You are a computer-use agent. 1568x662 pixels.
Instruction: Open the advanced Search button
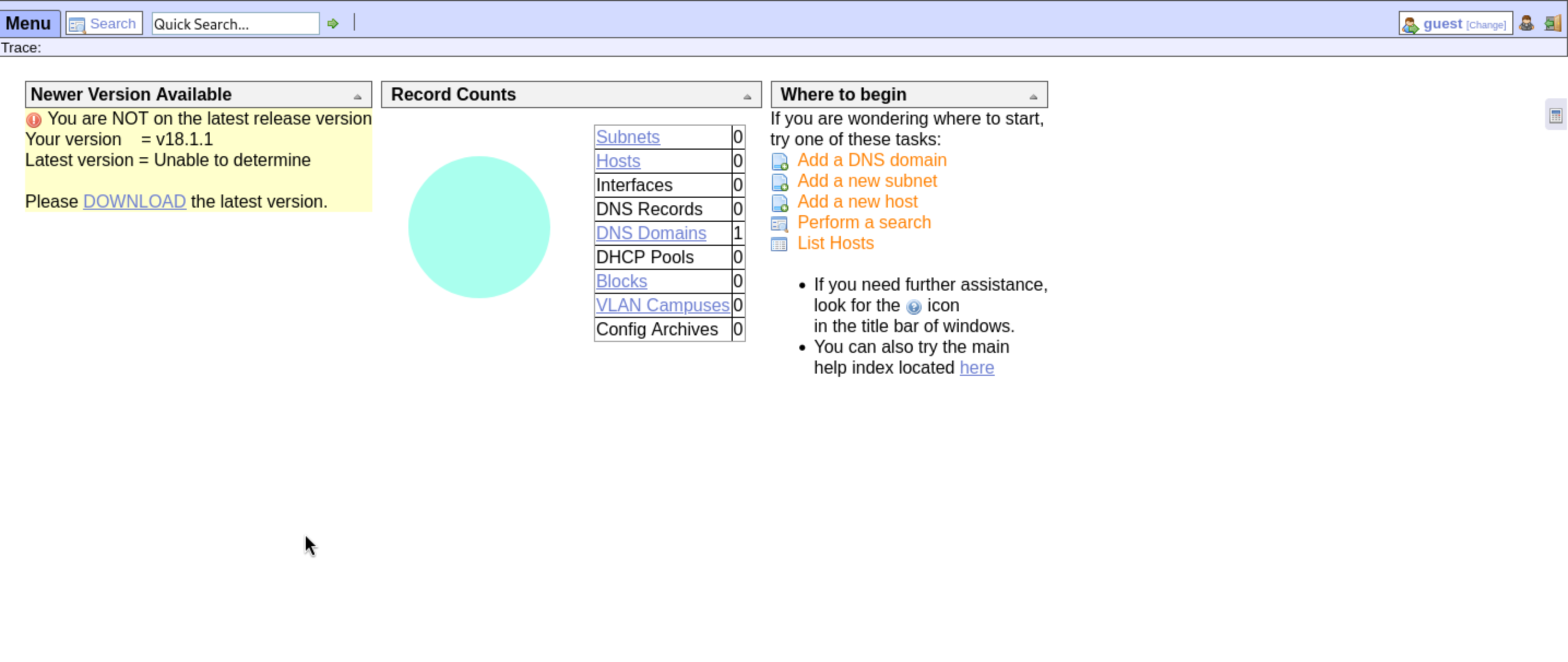coord(104,23)
